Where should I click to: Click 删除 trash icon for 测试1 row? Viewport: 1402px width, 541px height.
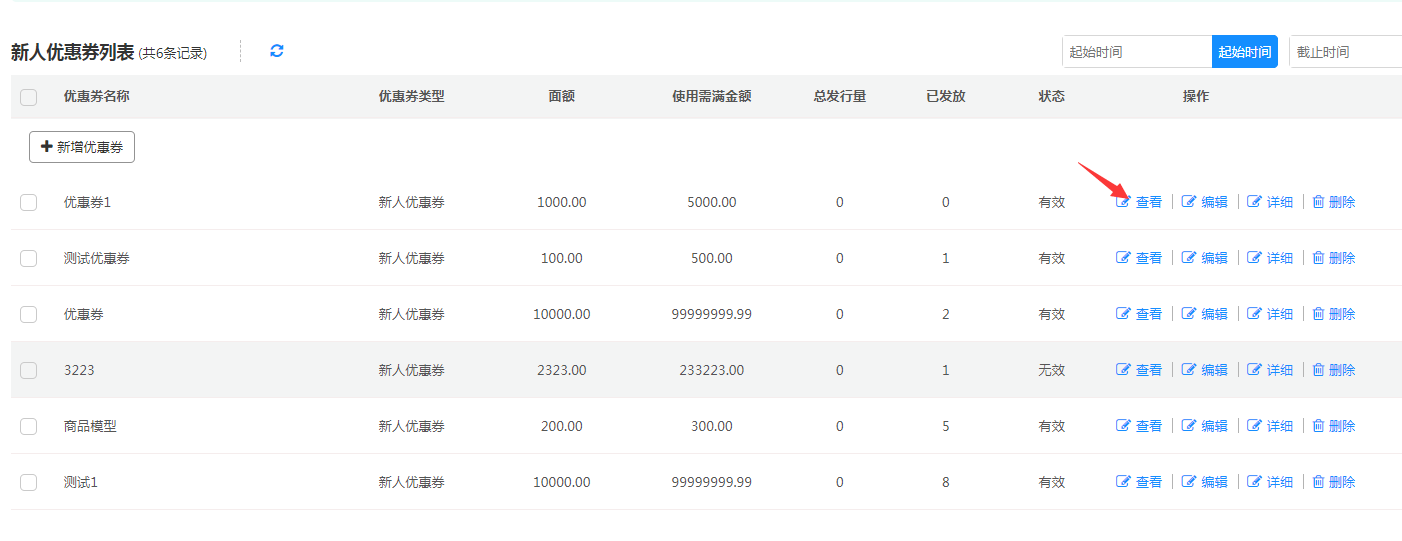click(x=1318, y=482)
